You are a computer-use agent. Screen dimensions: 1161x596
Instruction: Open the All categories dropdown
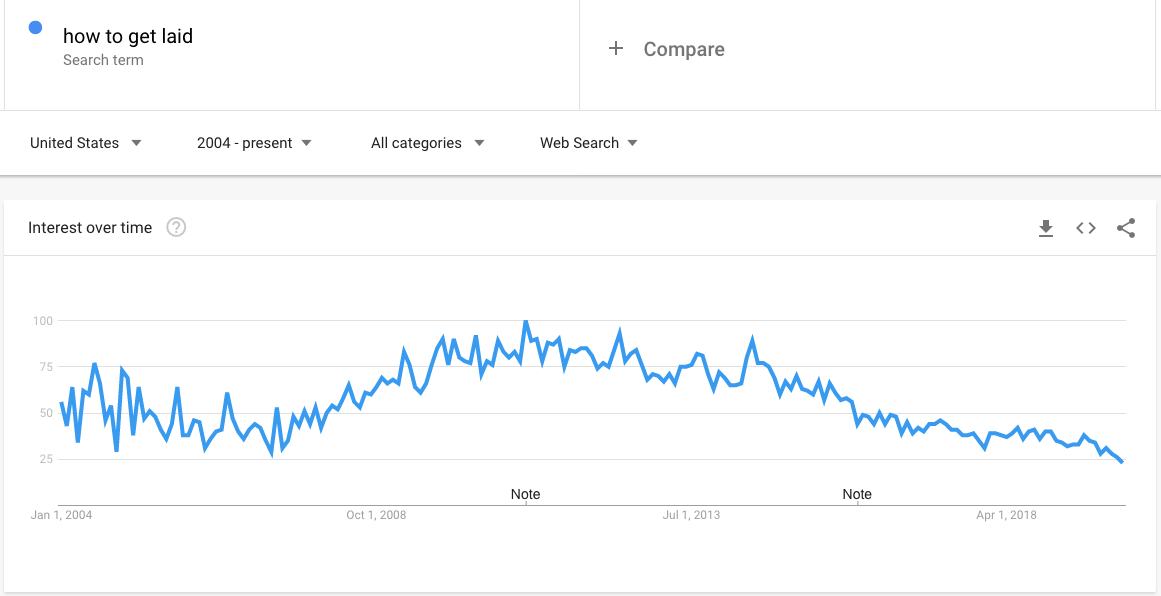428,143
